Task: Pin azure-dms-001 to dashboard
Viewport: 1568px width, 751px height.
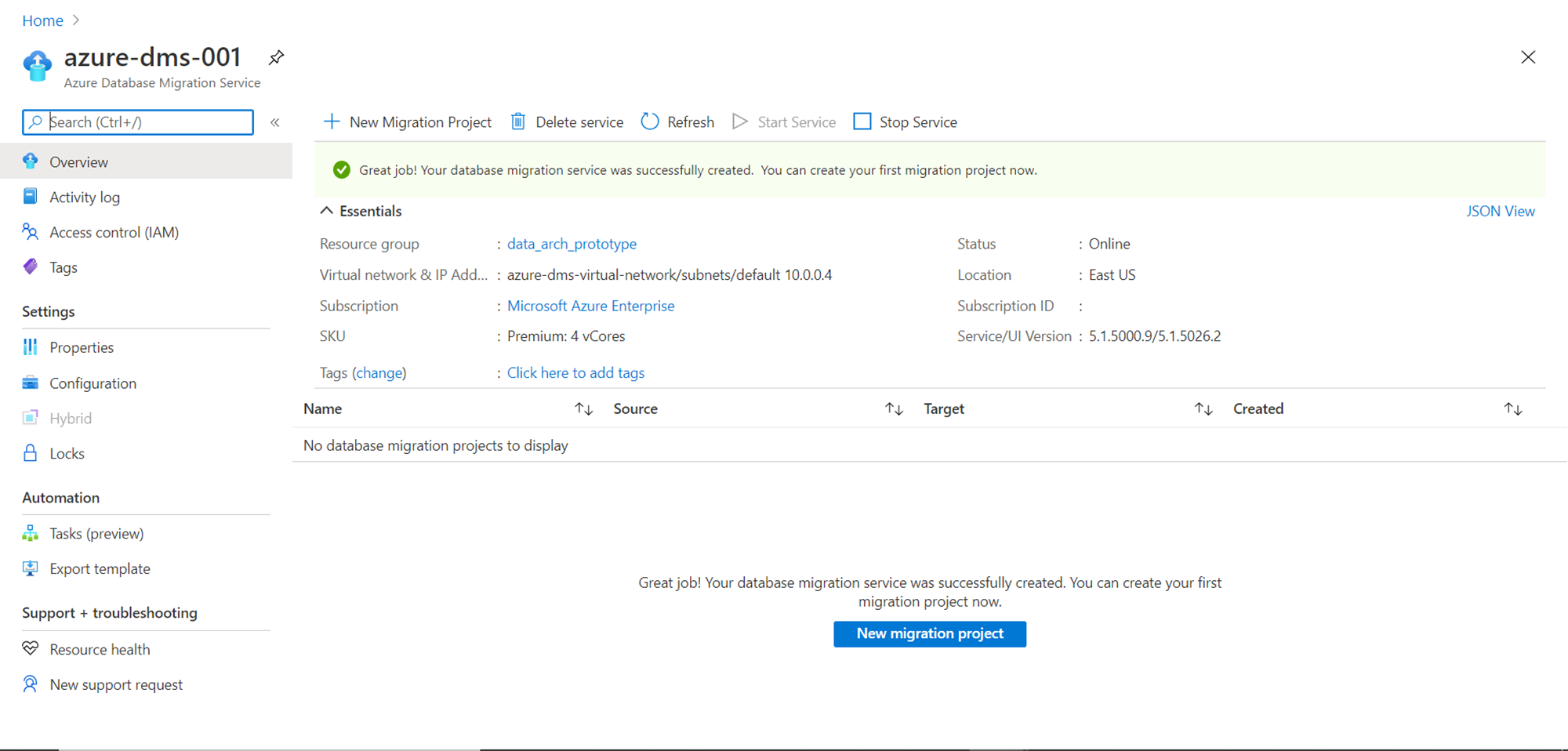Action: click(276, 57)
